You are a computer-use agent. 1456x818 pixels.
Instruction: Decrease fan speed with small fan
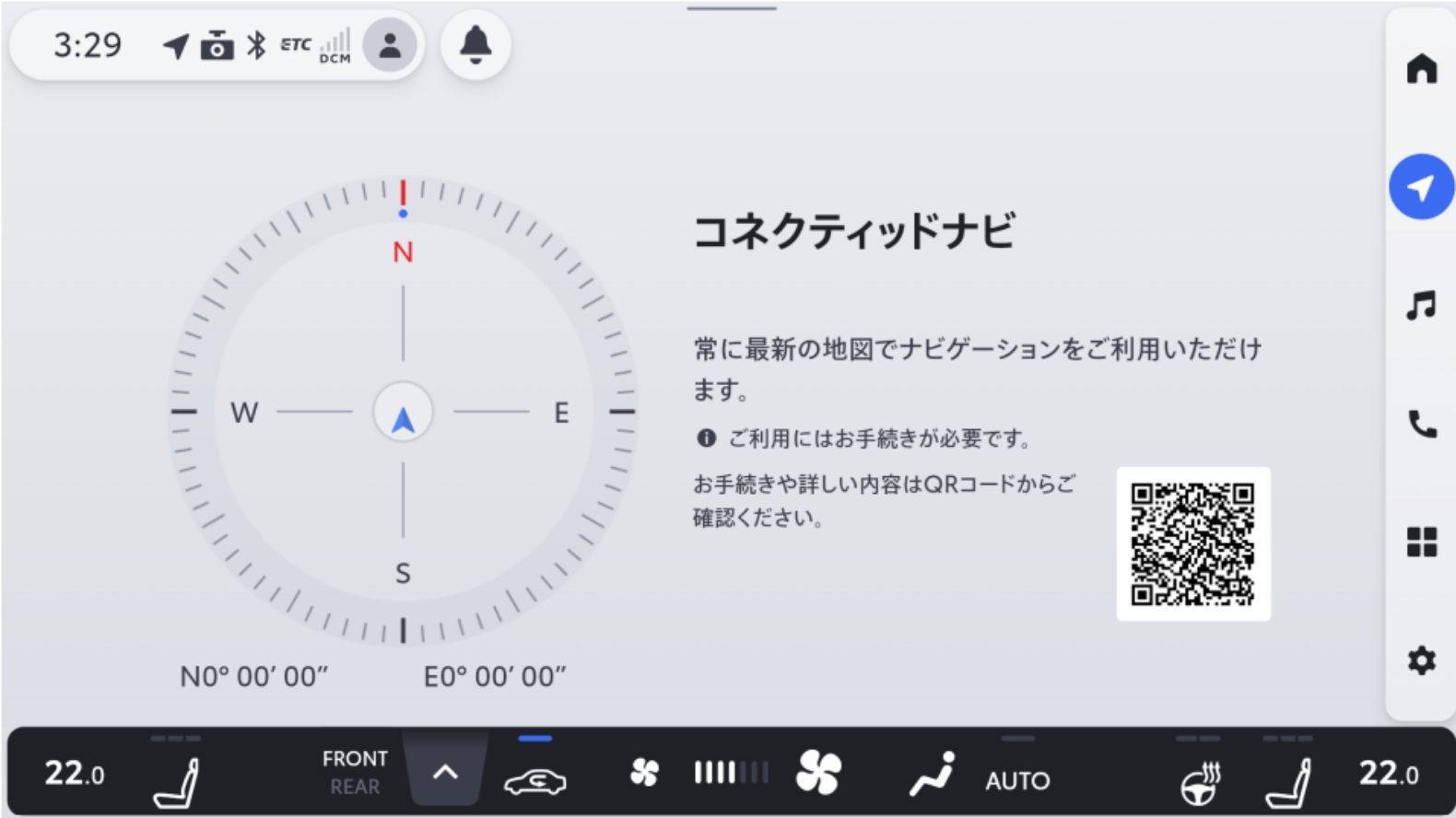(x=644, y=772)
